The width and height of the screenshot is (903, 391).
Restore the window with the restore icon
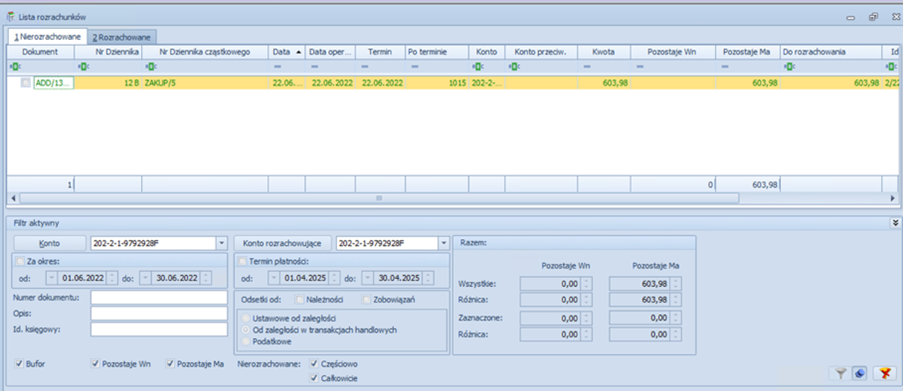873,17
